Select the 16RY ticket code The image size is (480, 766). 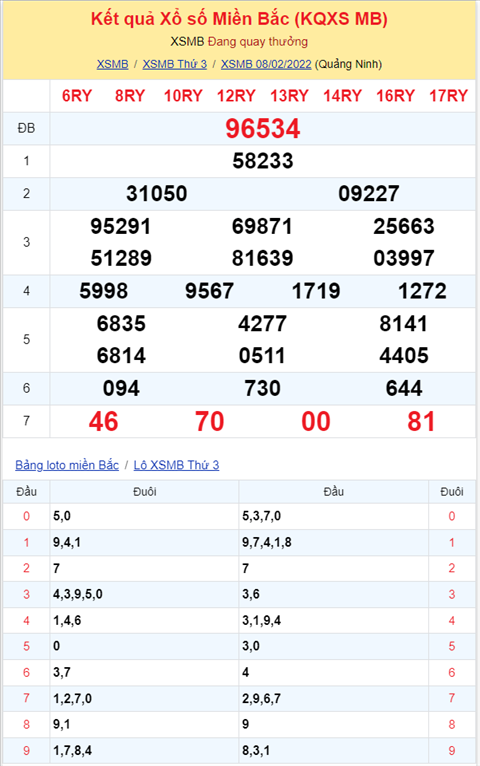[x=396, y=96]
